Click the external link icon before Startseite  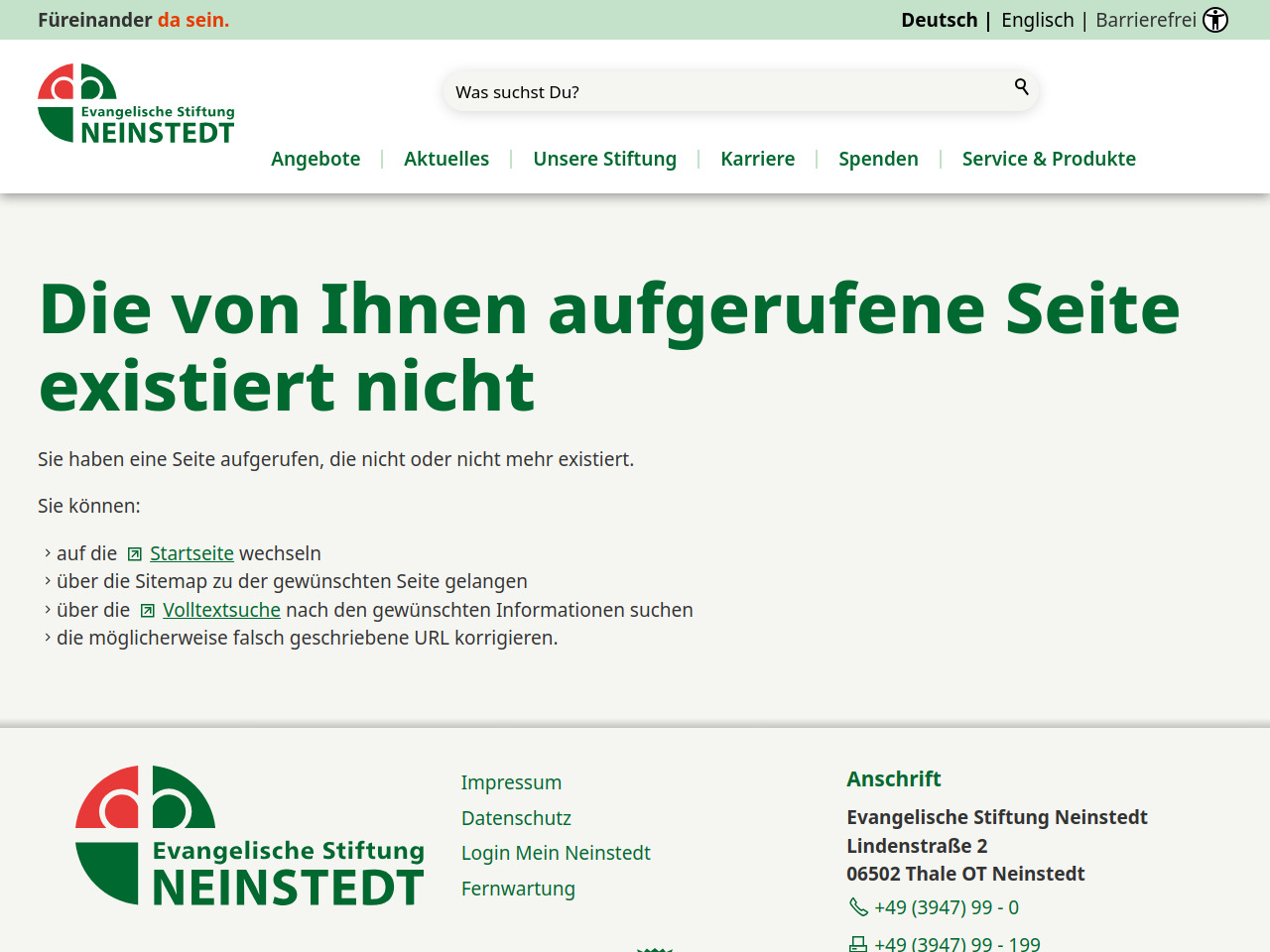tap(135, 554)
